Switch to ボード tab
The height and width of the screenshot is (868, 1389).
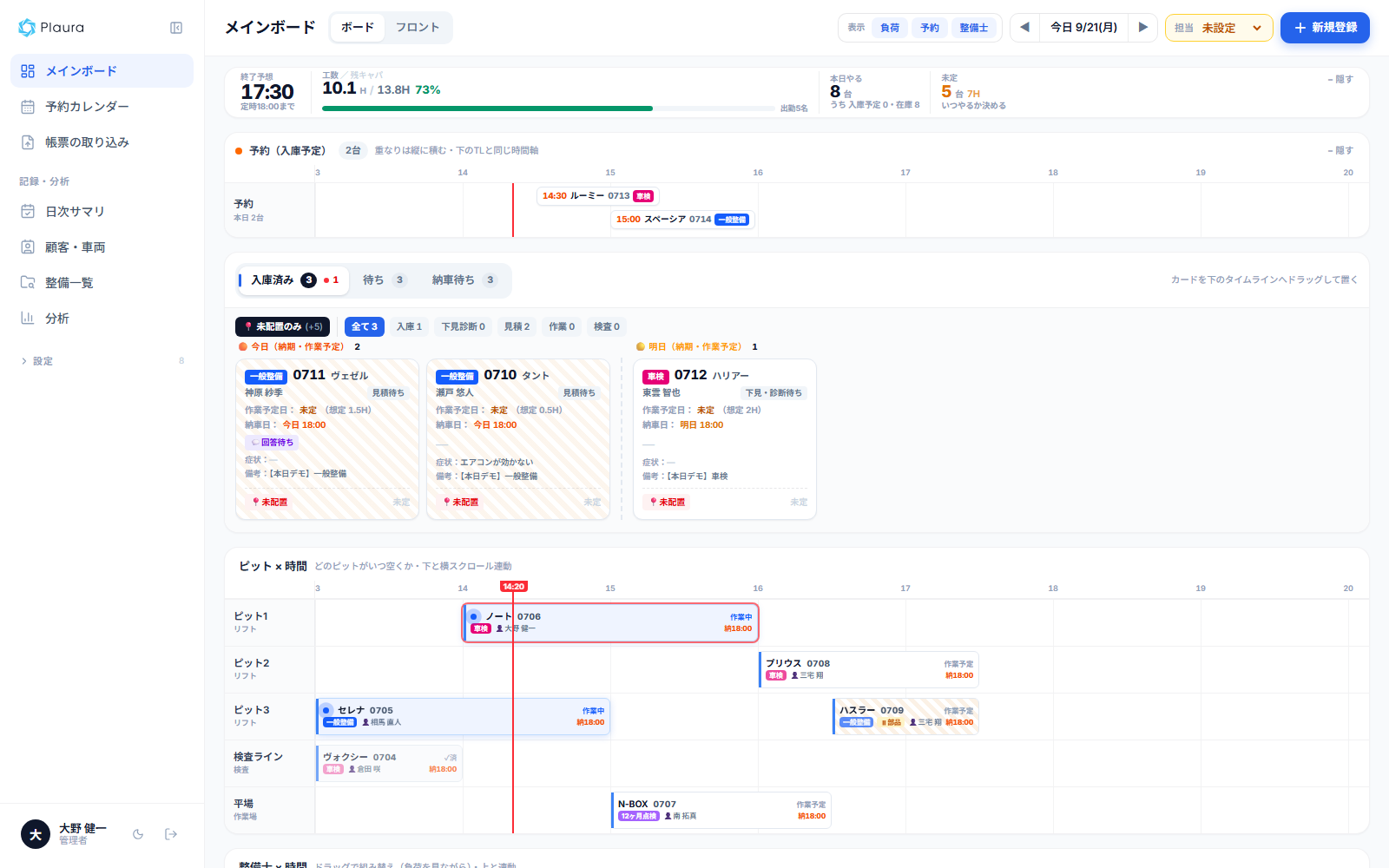pyautogui.click(x=358, y=28)
